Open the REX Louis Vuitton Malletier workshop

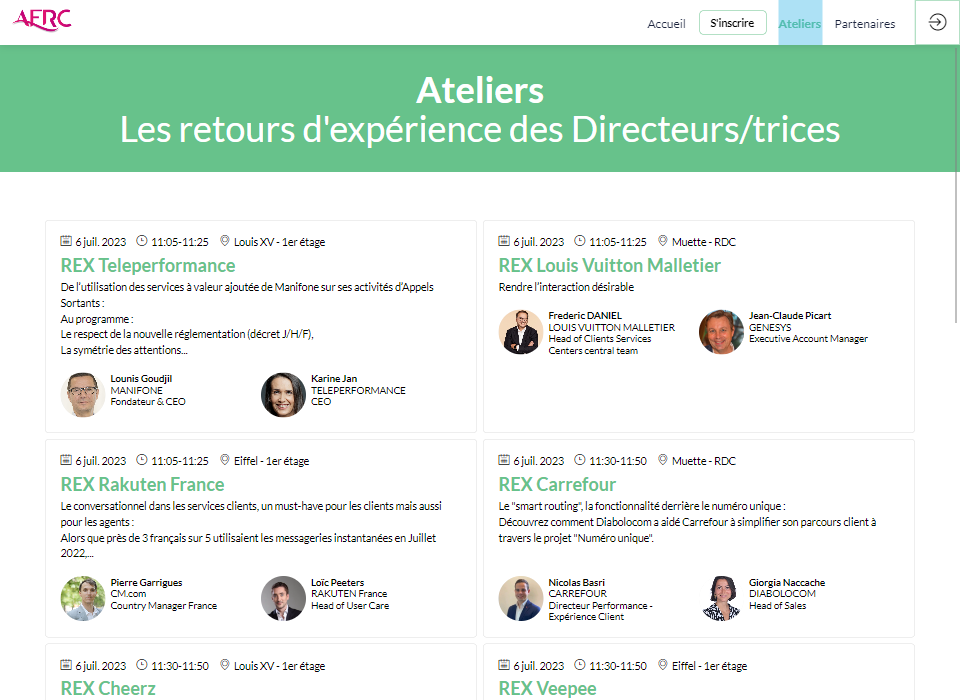click(x=609, y=265)
